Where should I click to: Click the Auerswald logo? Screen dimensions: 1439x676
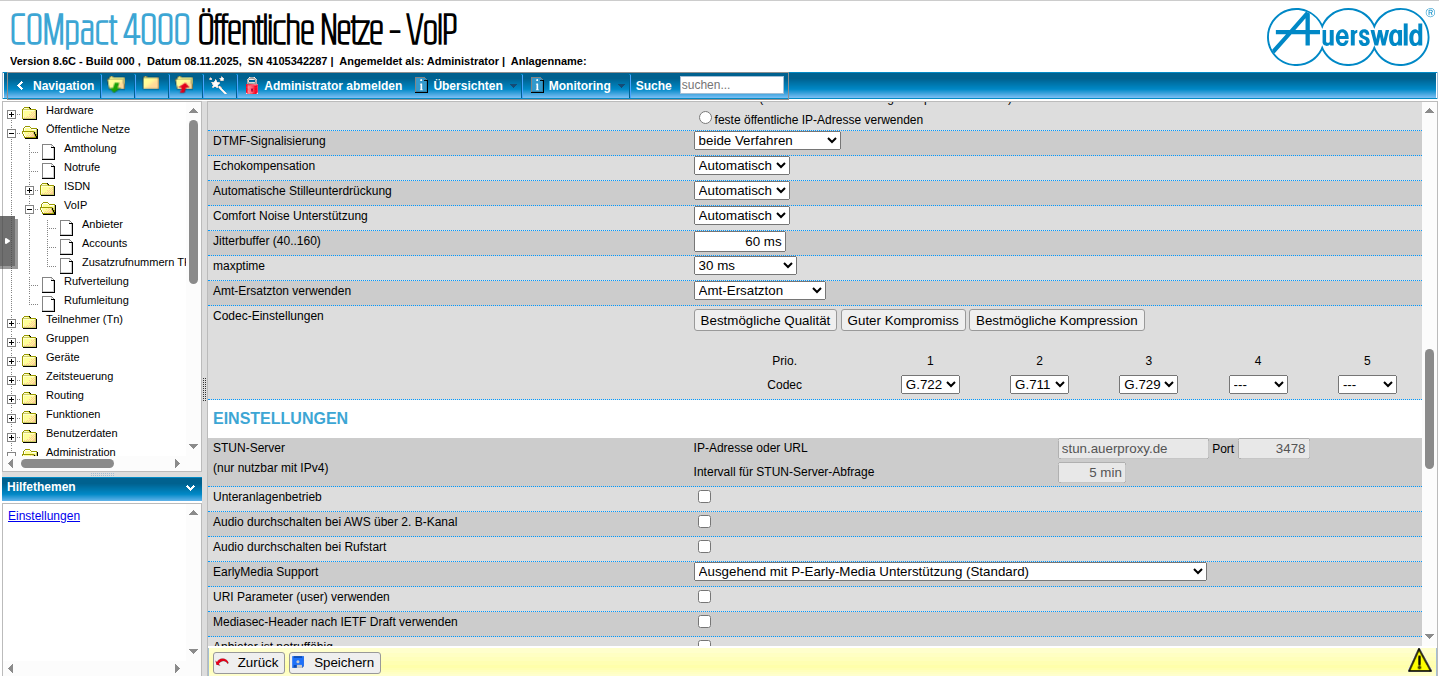(x=1348, y=37)
